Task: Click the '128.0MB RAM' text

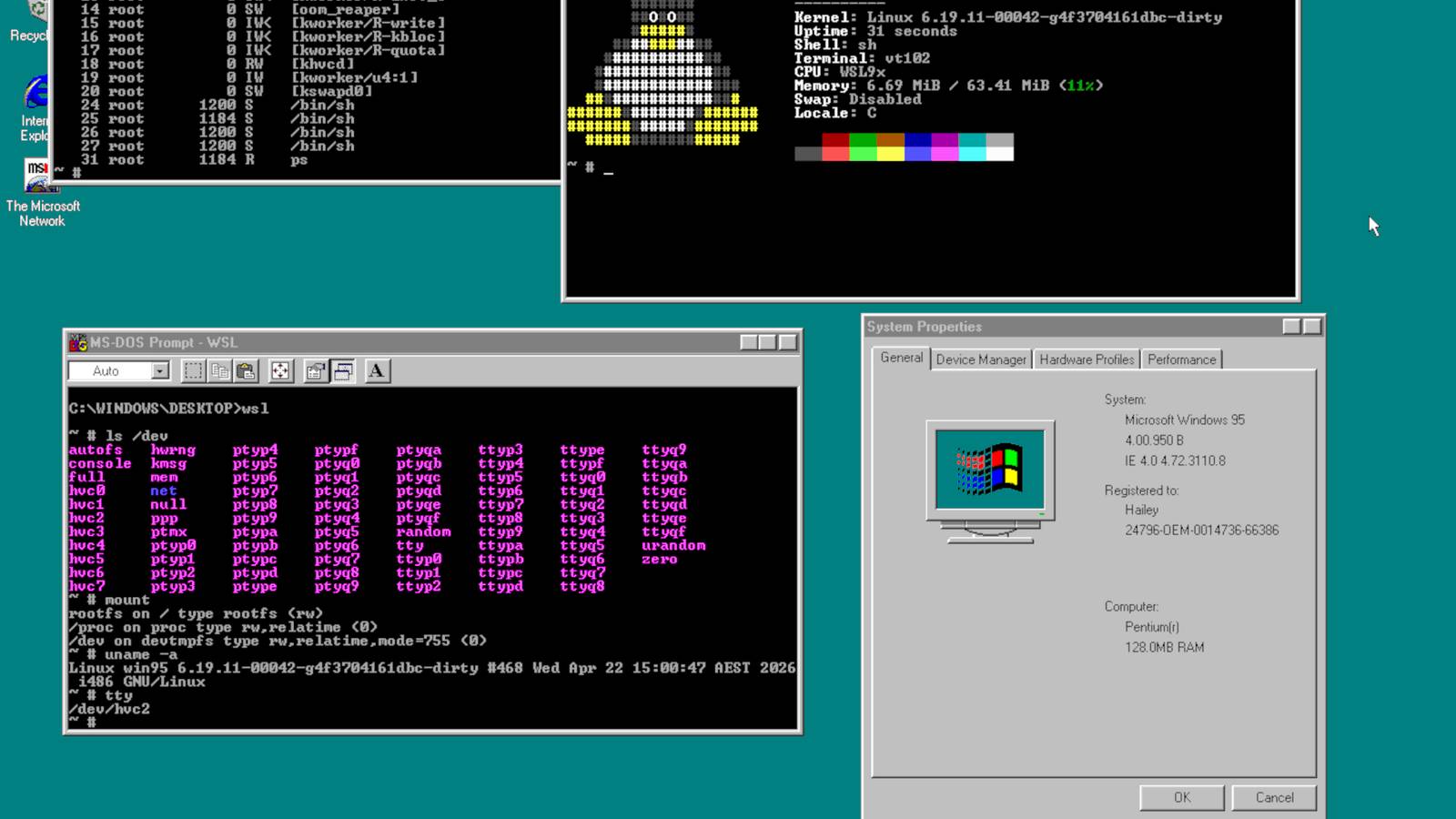Action: point(1164,647)
